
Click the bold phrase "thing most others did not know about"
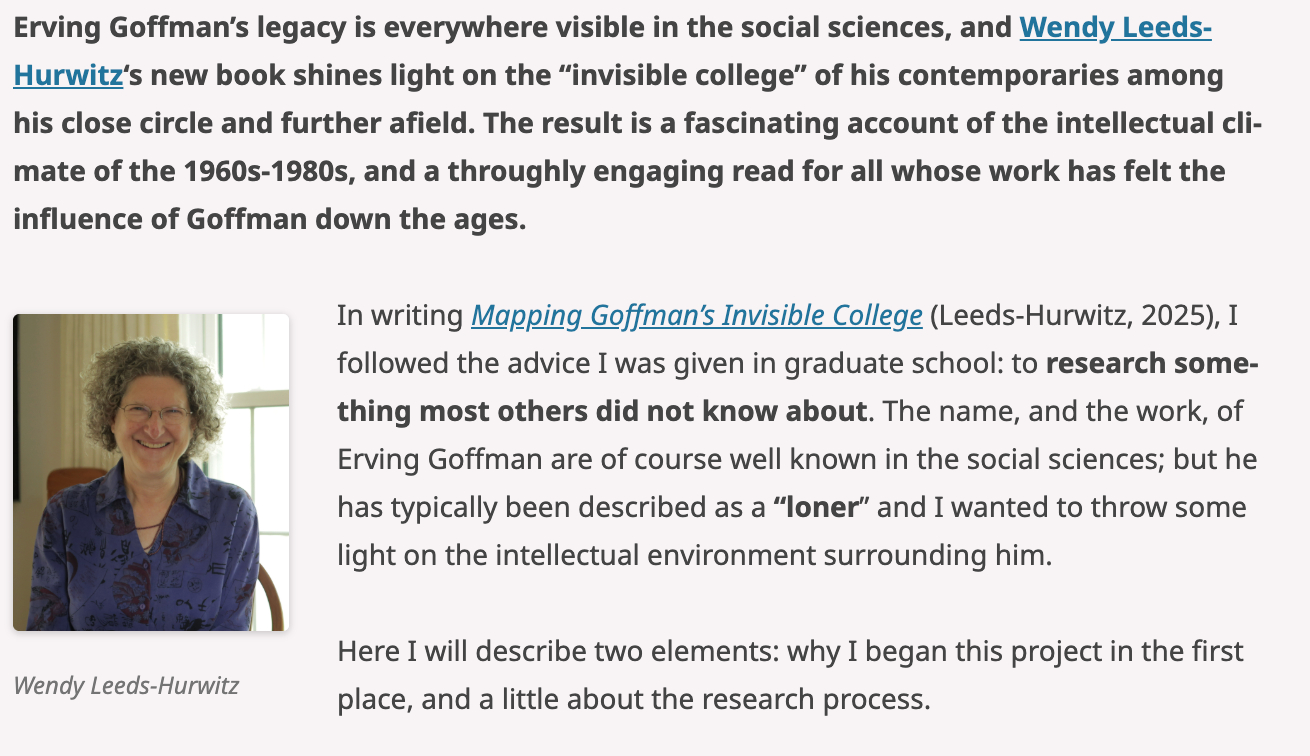(601, 411)
